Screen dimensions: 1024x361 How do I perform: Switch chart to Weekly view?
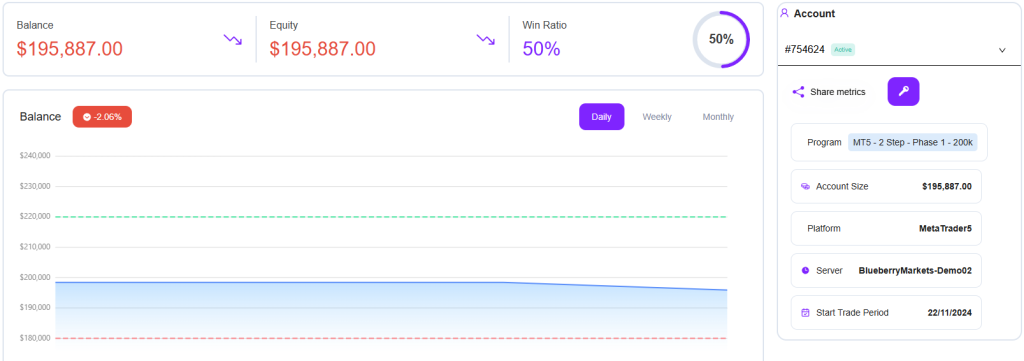coord(657,117)
